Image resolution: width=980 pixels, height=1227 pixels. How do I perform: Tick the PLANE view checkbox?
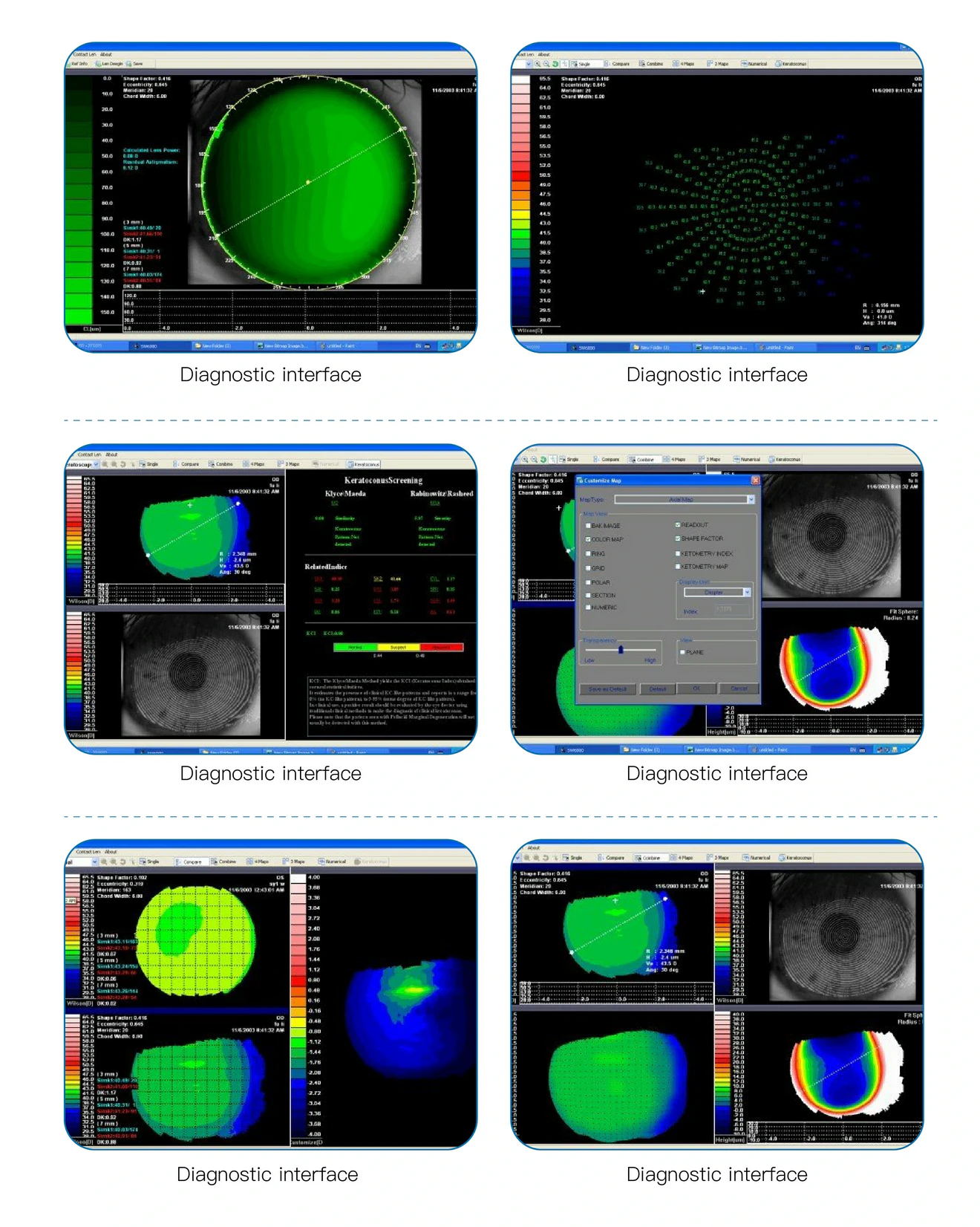682,652
